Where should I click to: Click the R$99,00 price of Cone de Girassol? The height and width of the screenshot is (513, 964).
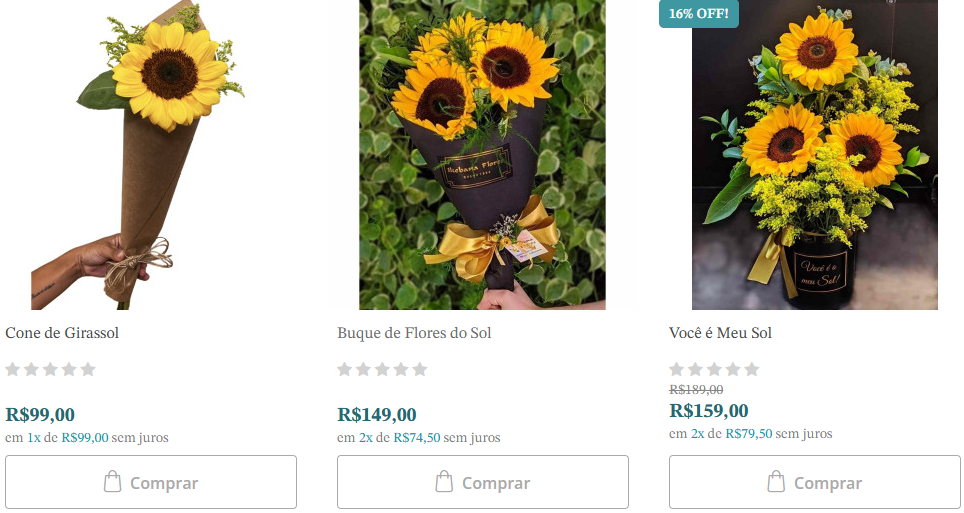(40, 414)
